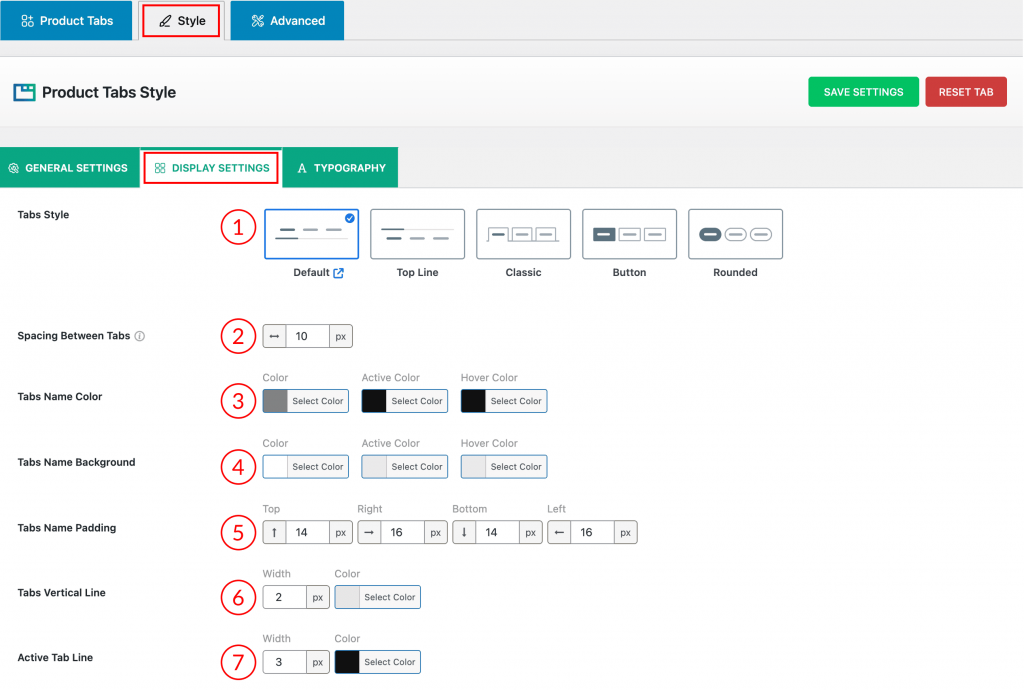1024x690 pixels.
Task: Click the up arrow icon for top padding
Action: (274, 533)
